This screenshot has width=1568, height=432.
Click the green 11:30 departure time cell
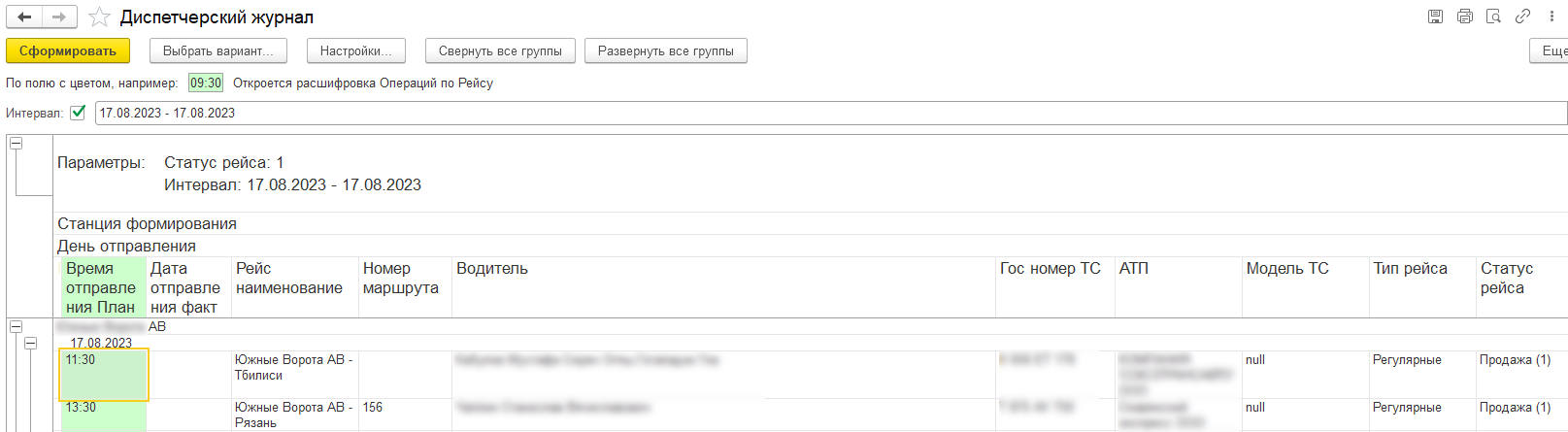[x=104, y=374]
